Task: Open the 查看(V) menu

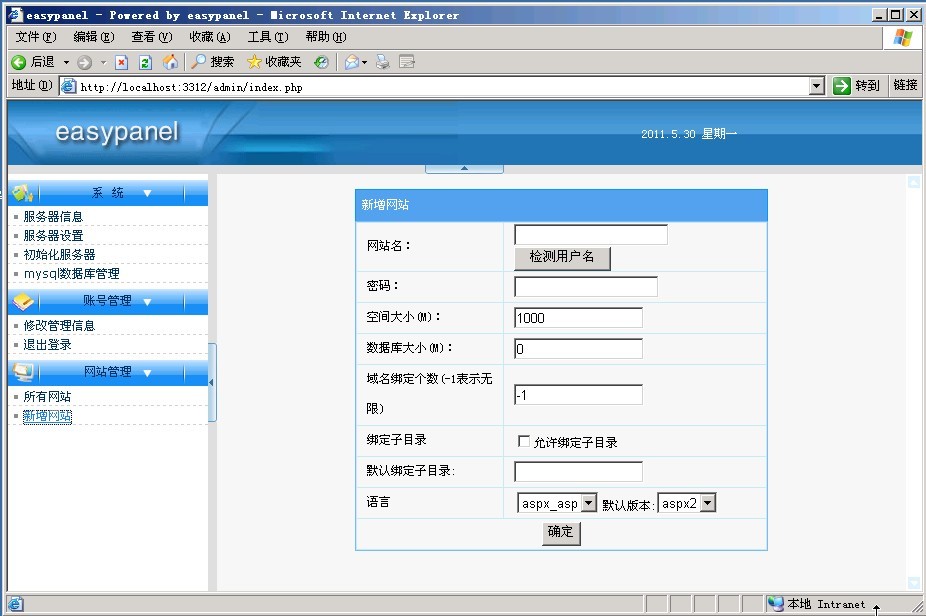Action: click(x=151, y=37)
